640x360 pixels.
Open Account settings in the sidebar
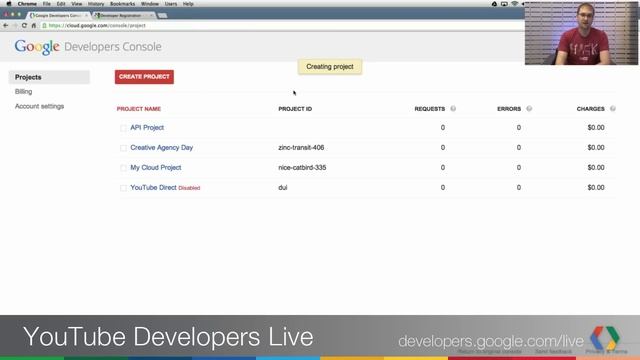pyautogui.click(x=40, y=106)
